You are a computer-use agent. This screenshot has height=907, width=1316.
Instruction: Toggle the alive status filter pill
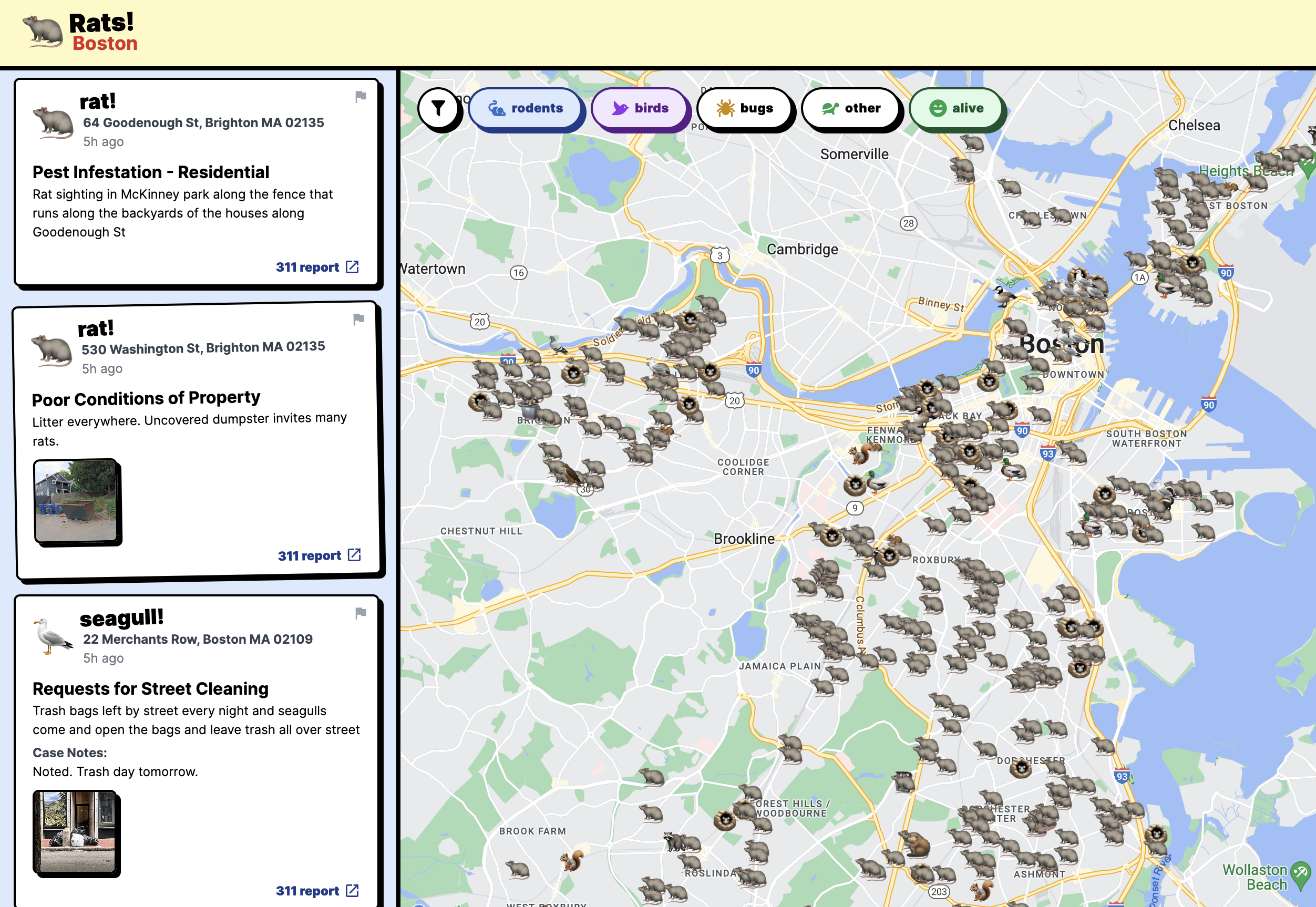(x=958, y=108)
